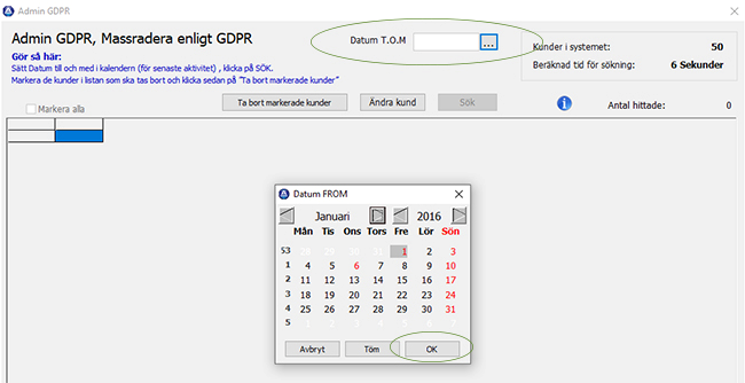Viewport: 745px width, 383px height.
Task: Select the highlighted blue grid cell
Action: (79, 136)
